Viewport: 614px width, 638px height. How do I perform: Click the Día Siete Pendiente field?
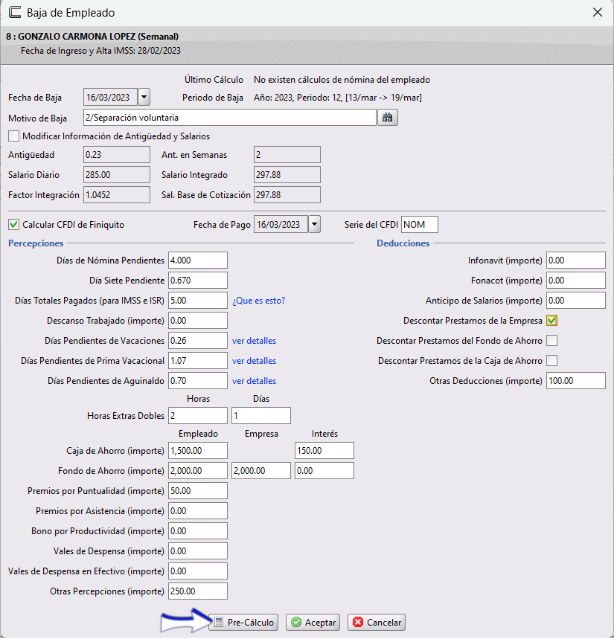click(x=198, y=280)
